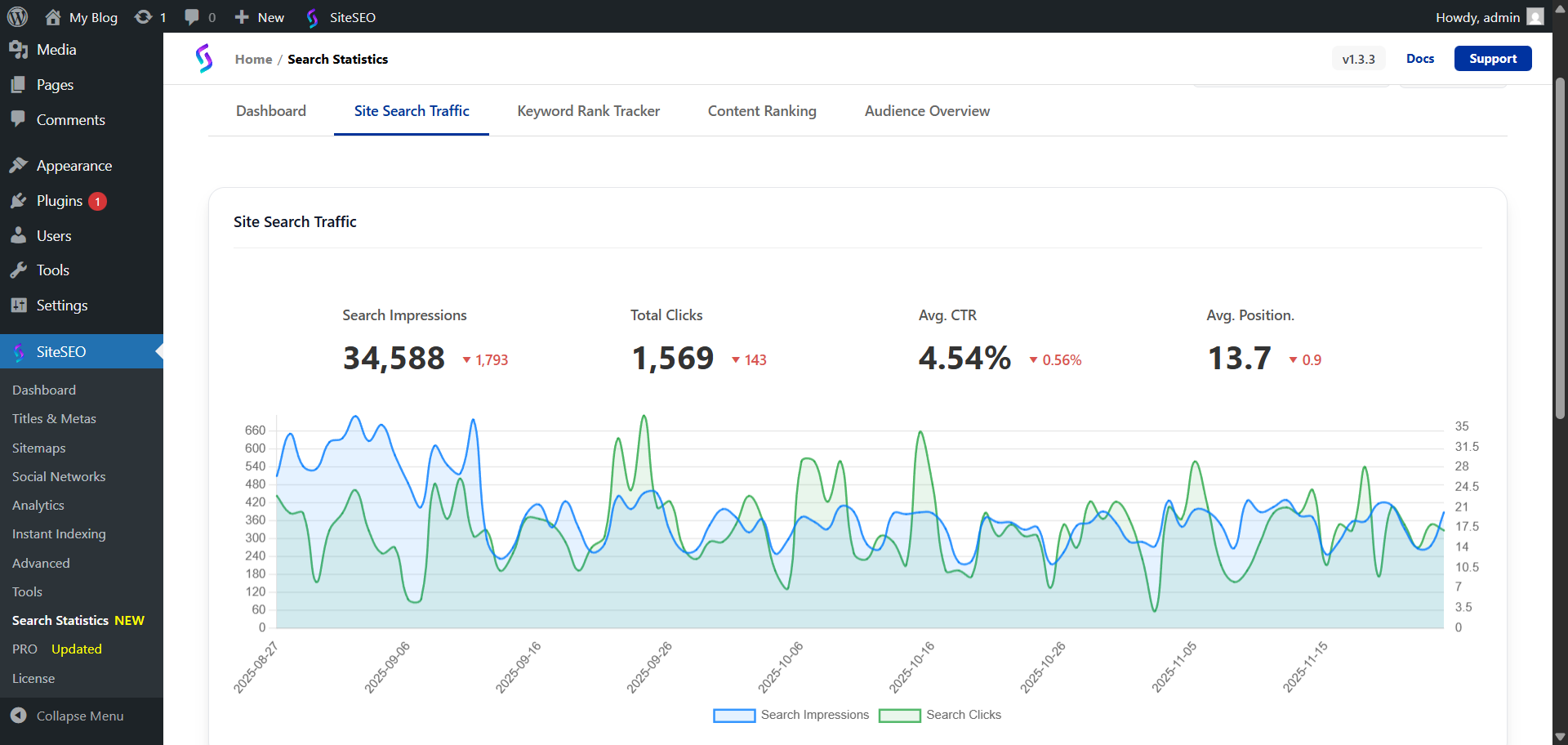
Task: Switch to the Keyword Rank Tracker tab
Action: point(588,110)
